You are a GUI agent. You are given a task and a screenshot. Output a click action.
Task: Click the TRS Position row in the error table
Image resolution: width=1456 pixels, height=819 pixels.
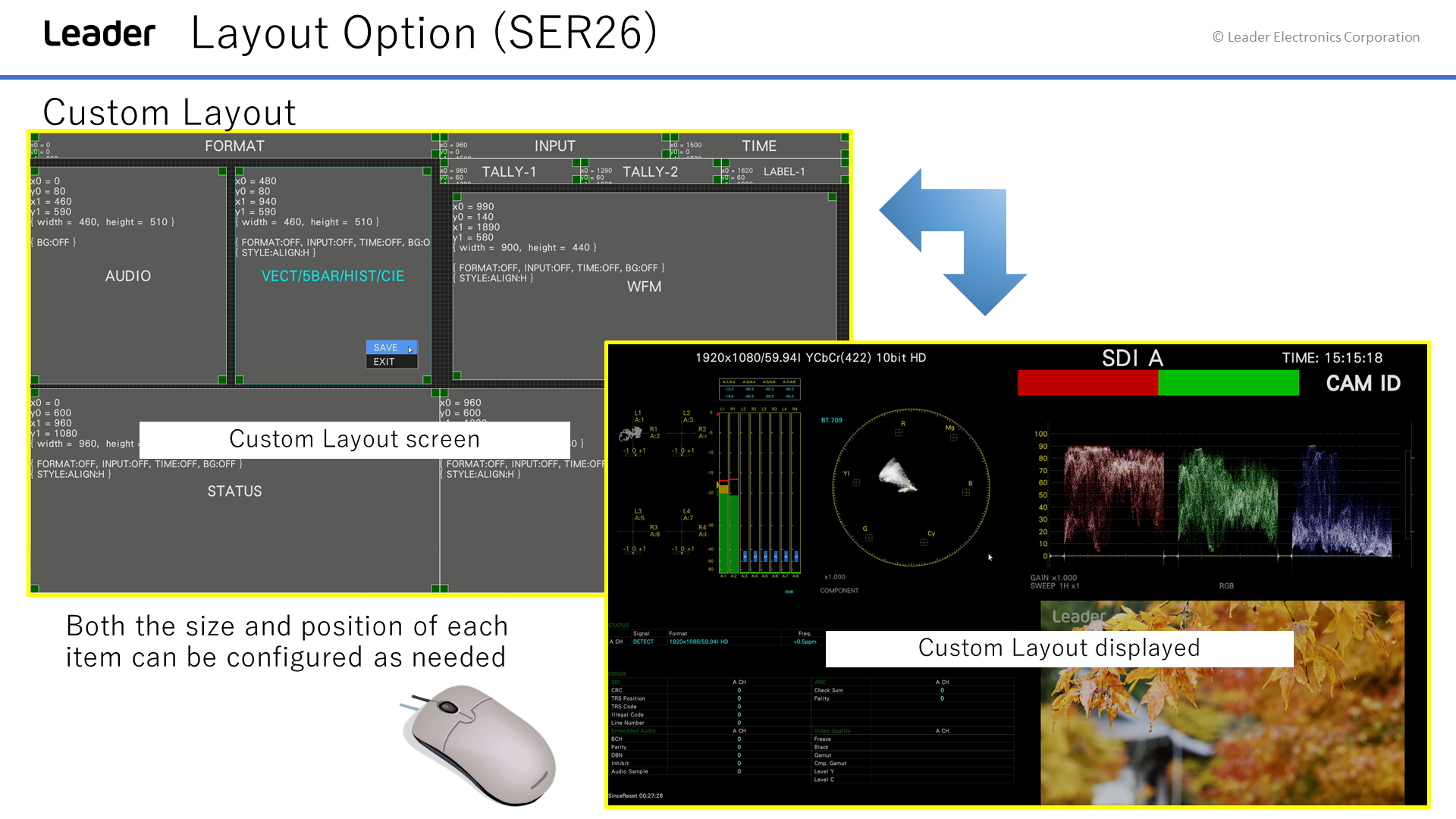709,698
